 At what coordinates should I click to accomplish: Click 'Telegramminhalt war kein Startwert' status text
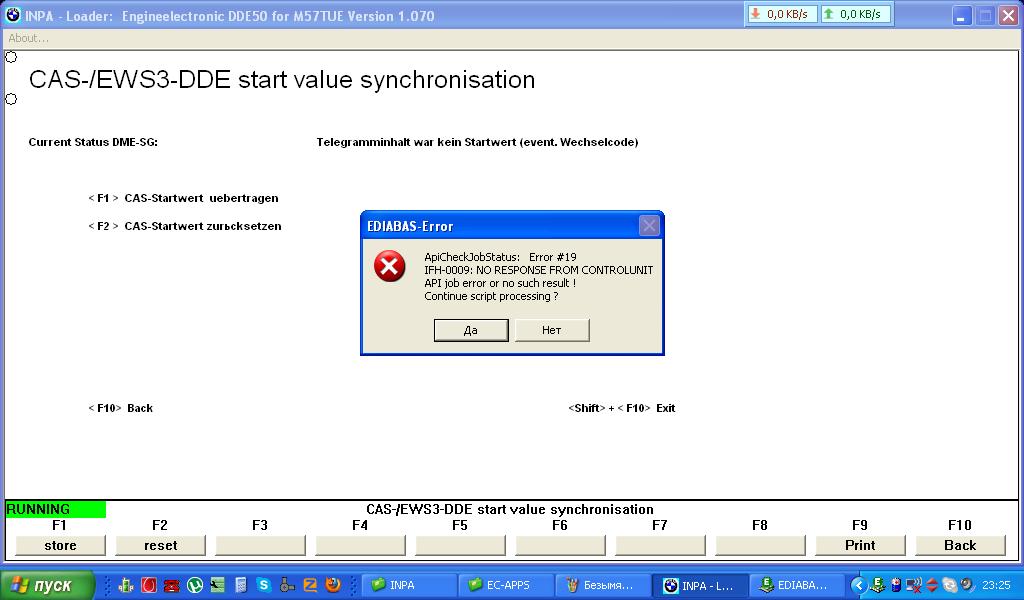pos(477,142)
